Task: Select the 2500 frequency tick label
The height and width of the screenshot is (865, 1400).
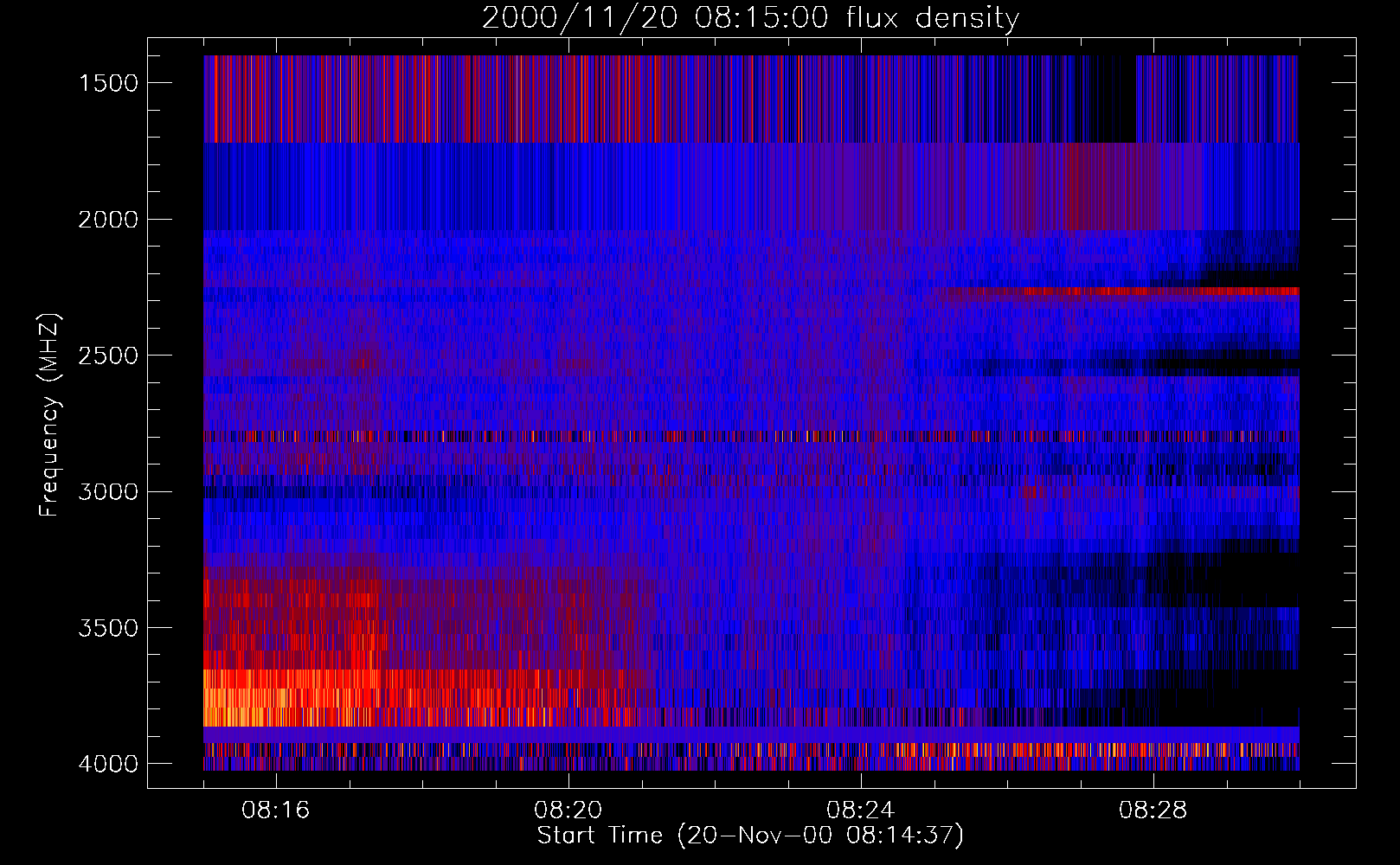Action: point(108,356)
